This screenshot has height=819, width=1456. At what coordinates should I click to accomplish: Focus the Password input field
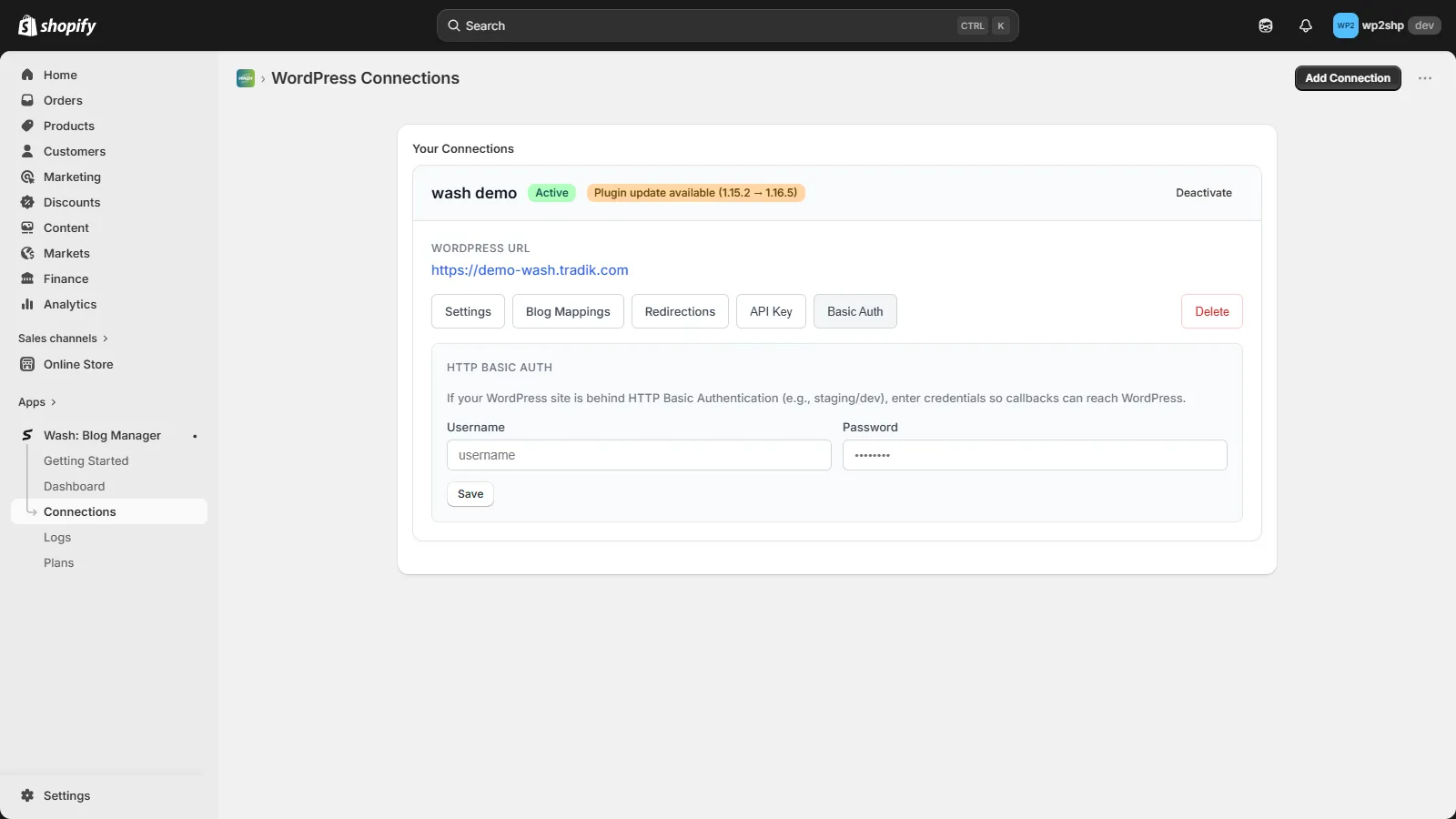[1035, 455]
